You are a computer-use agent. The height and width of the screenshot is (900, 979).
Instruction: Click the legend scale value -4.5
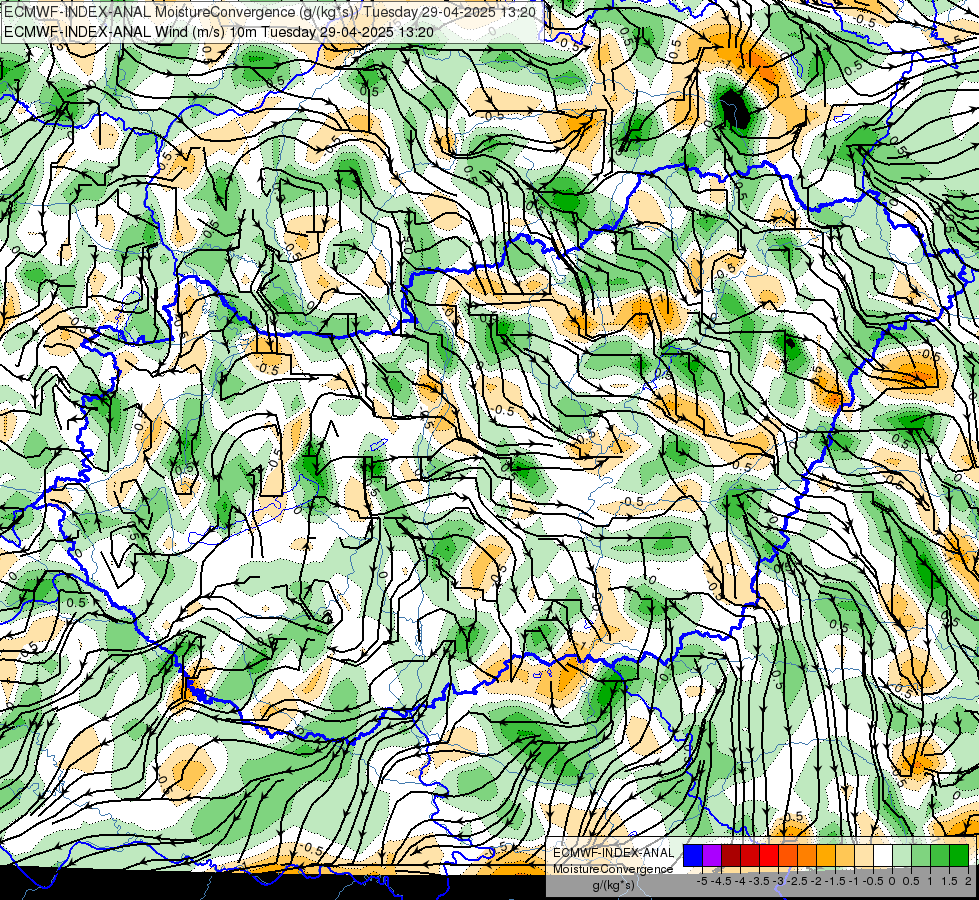[x=721, y=881]
